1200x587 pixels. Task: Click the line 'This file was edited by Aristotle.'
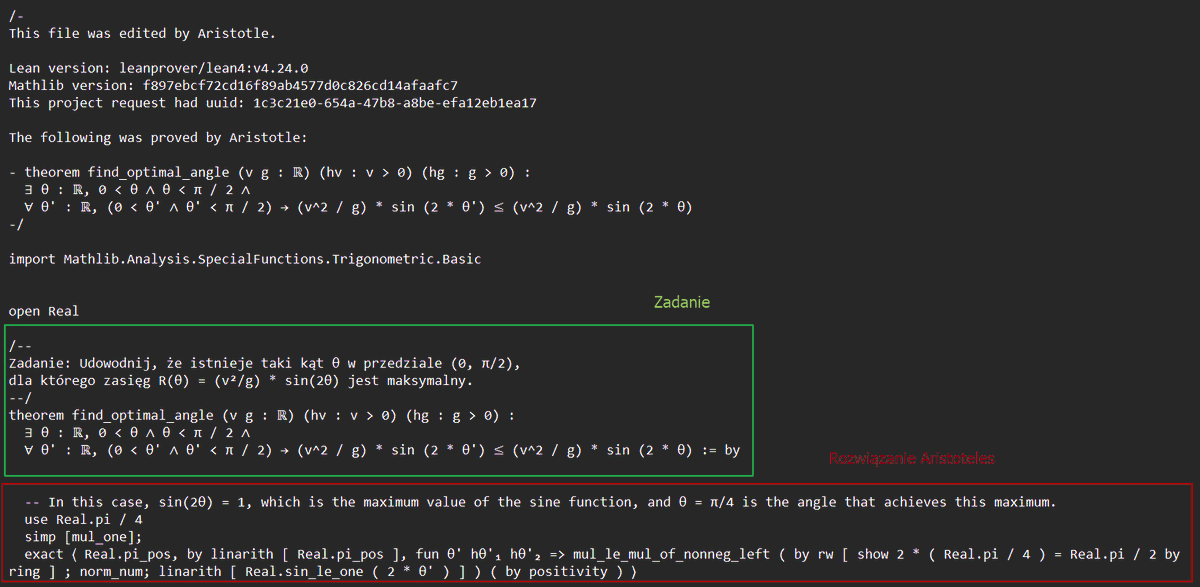pyautogui.click(x=142, y=33)
